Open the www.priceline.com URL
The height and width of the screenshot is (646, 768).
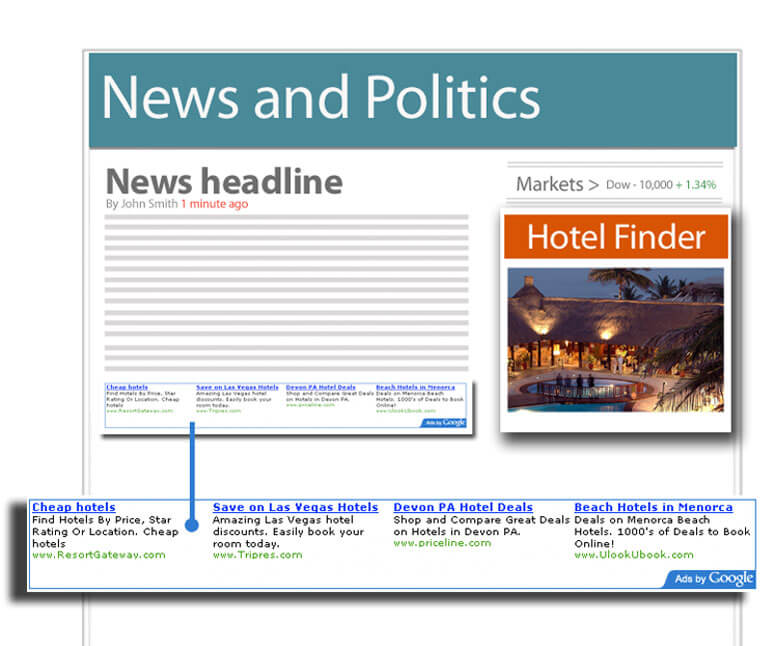click(442, 543)
